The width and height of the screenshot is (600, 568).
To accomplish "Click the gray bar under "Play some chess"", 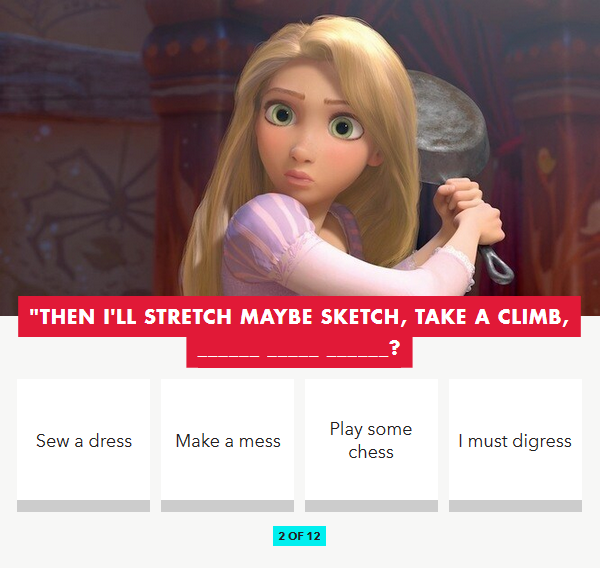I will tap(371, 506).
